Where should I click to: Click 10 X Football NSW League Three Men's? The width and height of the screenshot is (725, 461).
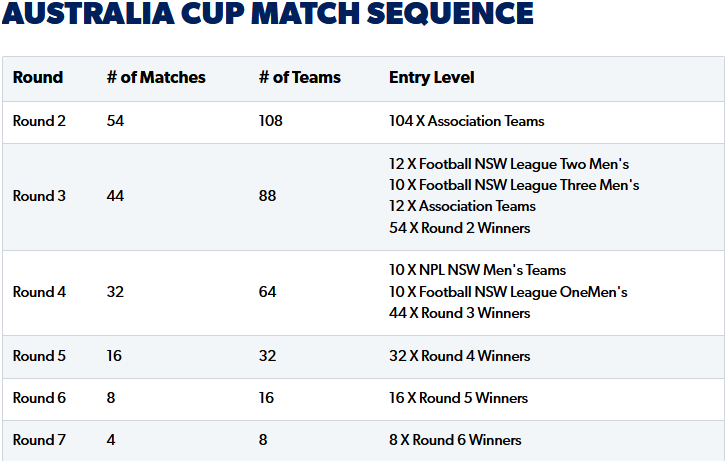pos(514,185)
